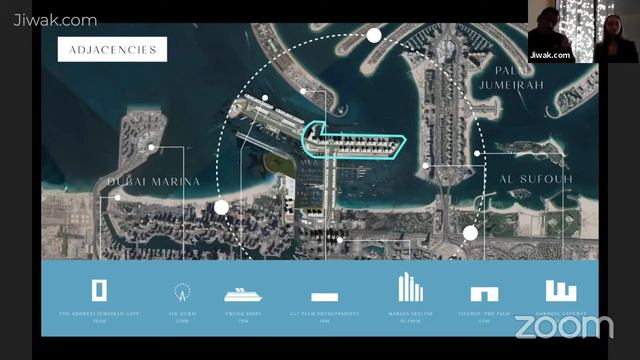Click the small marker at Dubai Marina canal

(118, 198)
